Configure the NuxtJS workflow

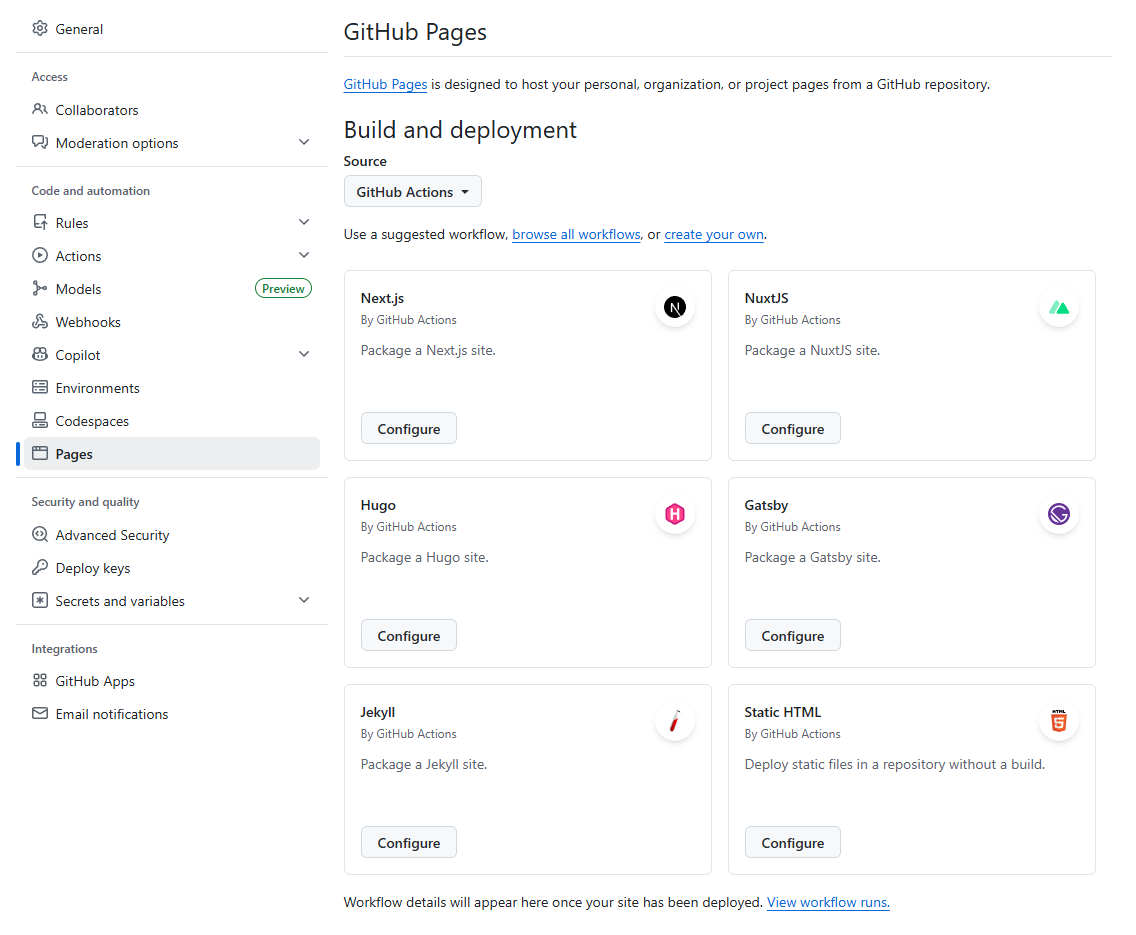pos(793,429)
